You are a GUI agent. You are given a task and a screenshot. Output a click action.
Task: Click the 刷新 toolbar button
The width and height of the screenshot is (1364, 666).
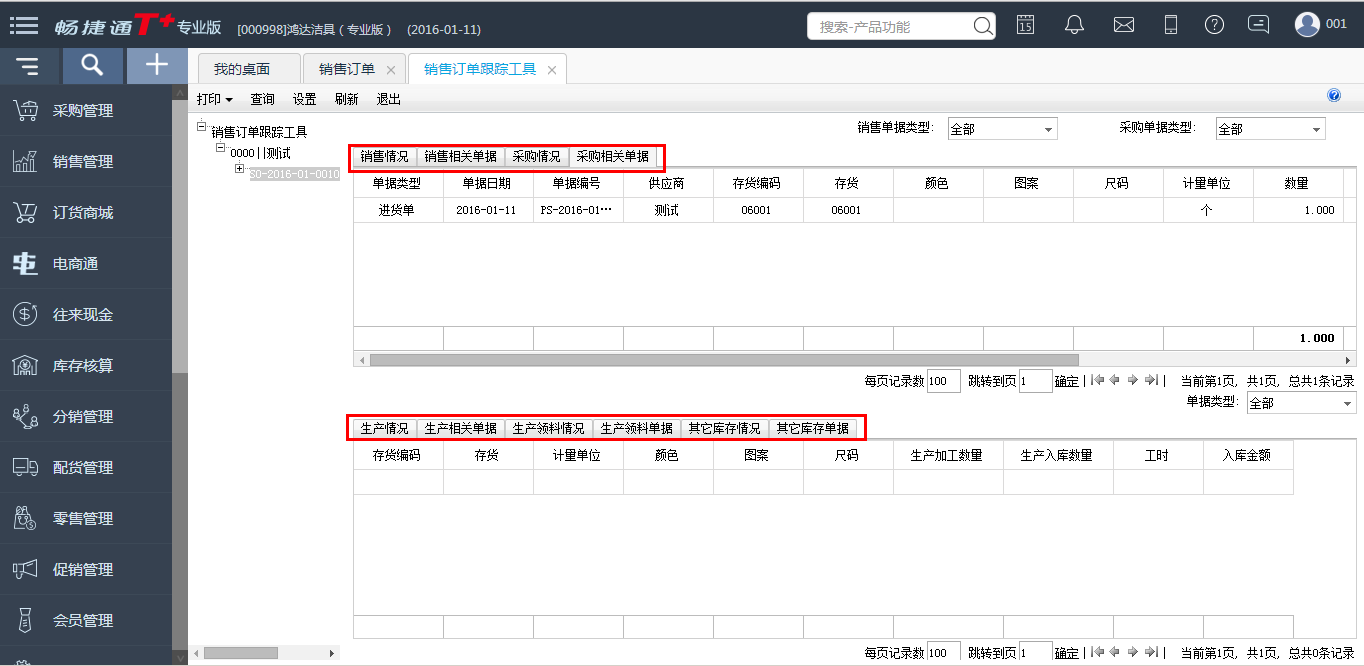point(346,99)
